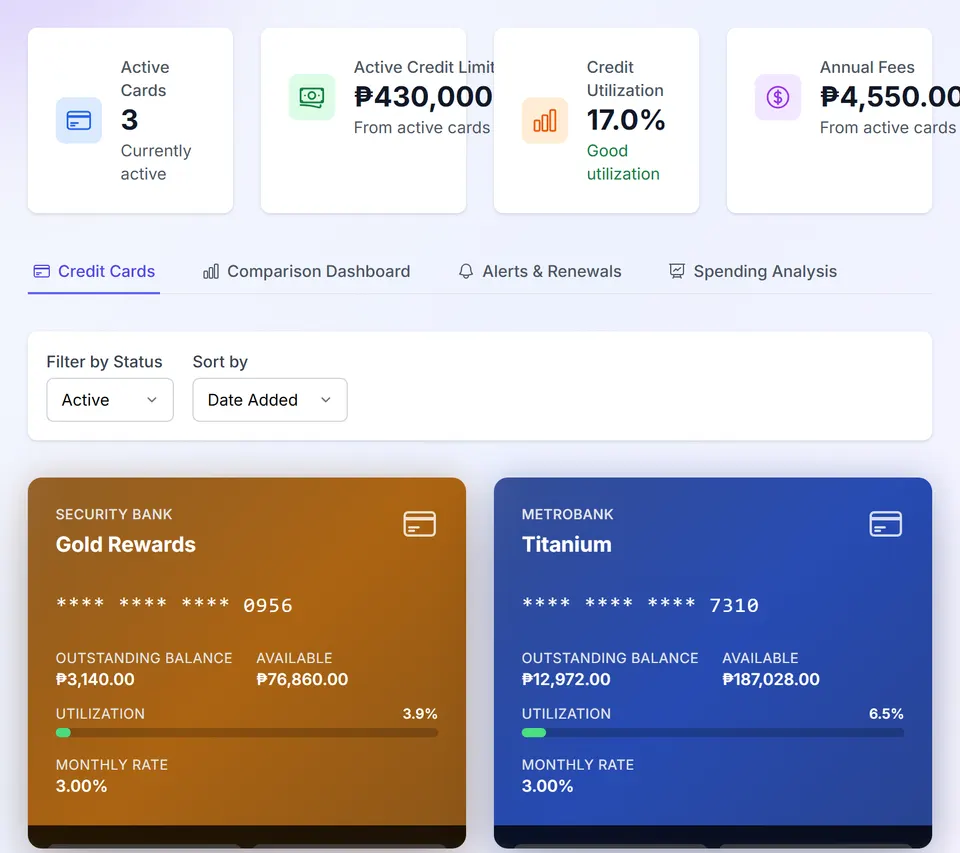Select the Security Bank Gold Rewards card title
The width and height of the screenshot is (960, 853).
click(x=126, y=544)
